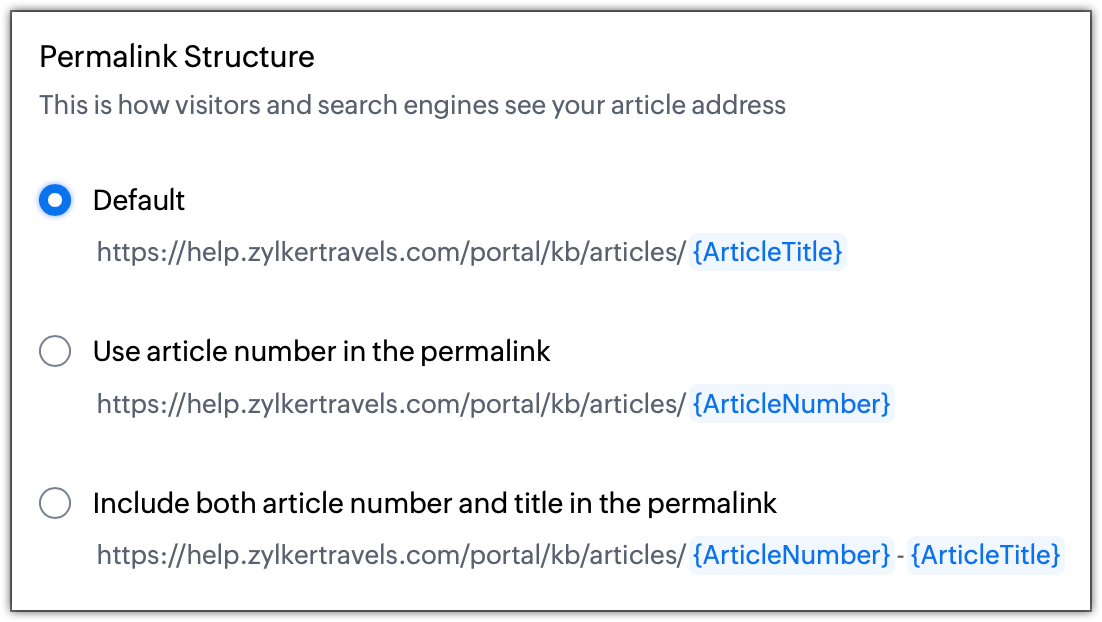Click the {ArticleTitle} tag under Default option

767,252
